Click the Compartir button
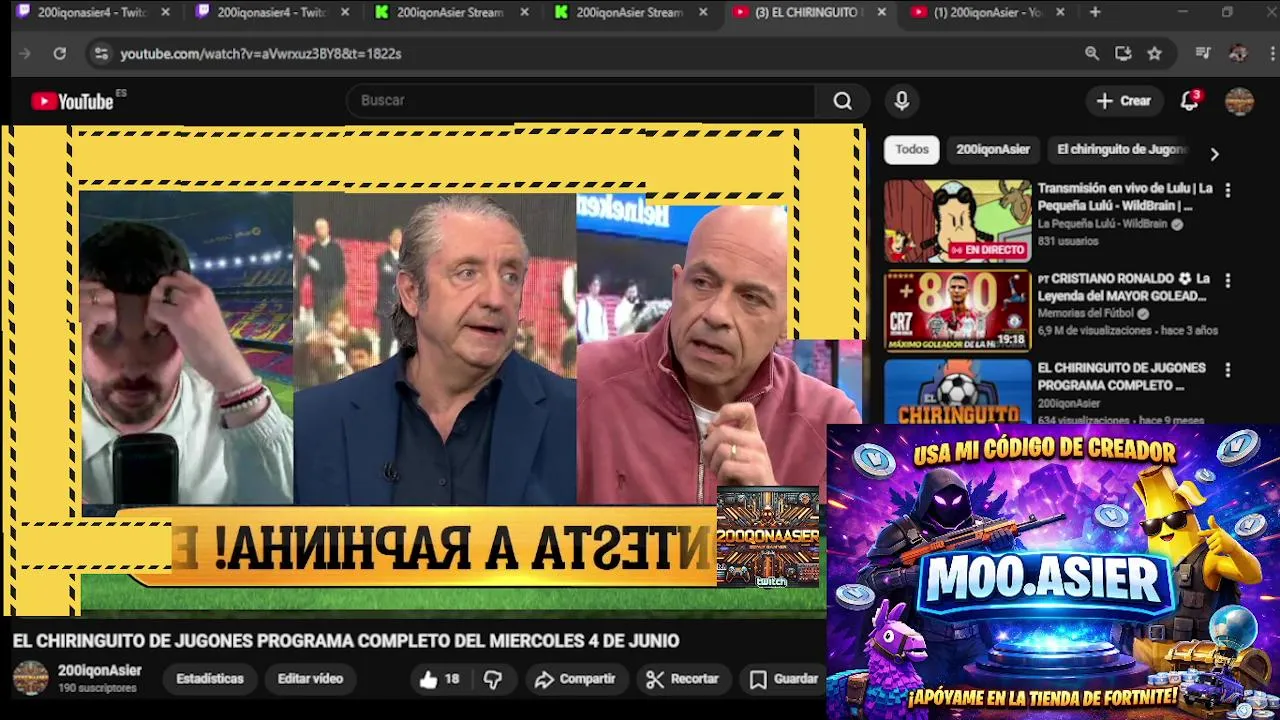The image size is (1280, 720). point(575,679)
